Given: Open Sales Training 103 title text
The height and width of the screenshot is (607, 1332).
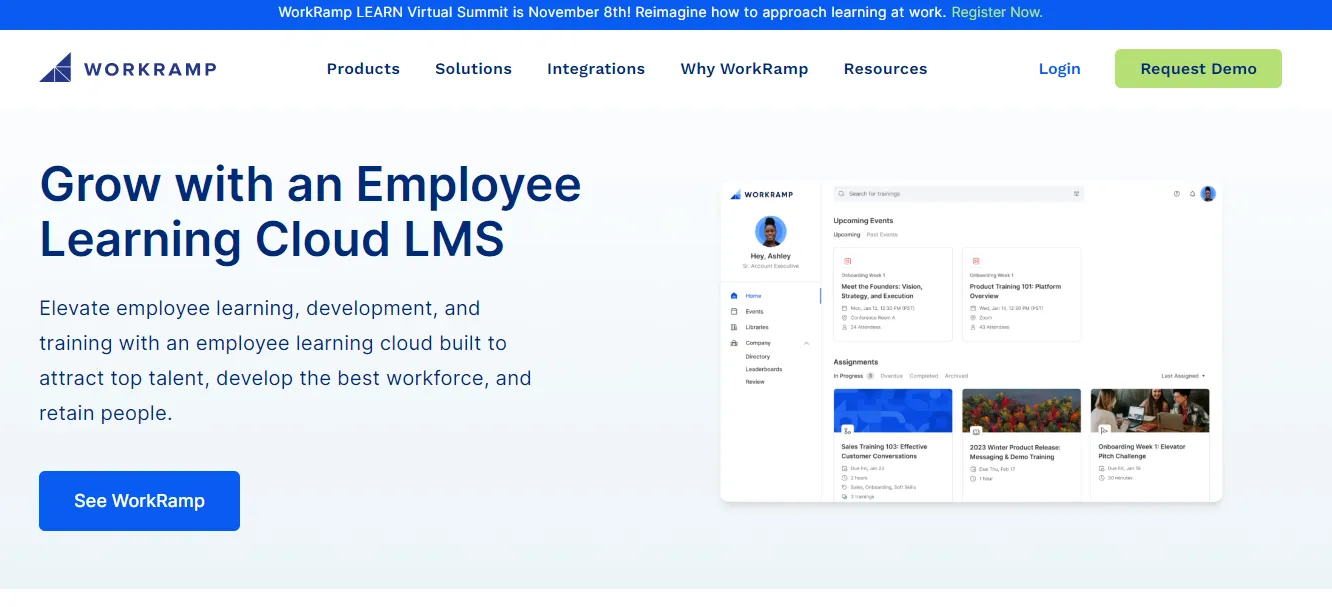Looking at the screenshot, I should tap(884, 451).
